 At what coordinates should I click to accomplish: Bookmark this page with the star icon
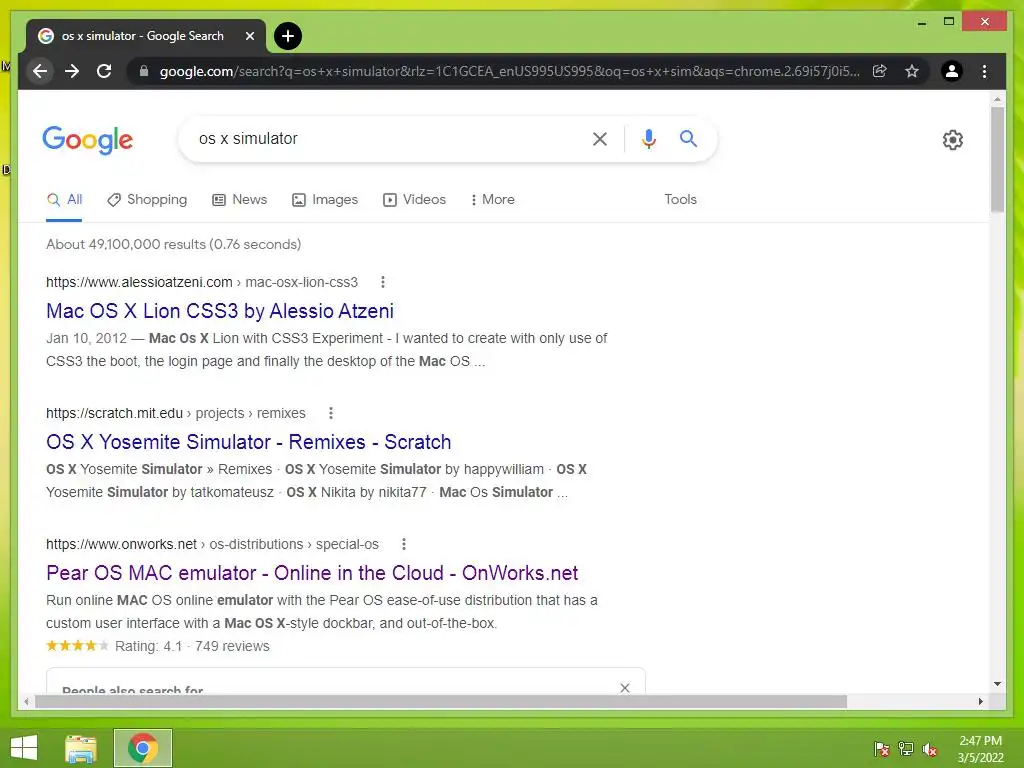(x=912, y=71)
